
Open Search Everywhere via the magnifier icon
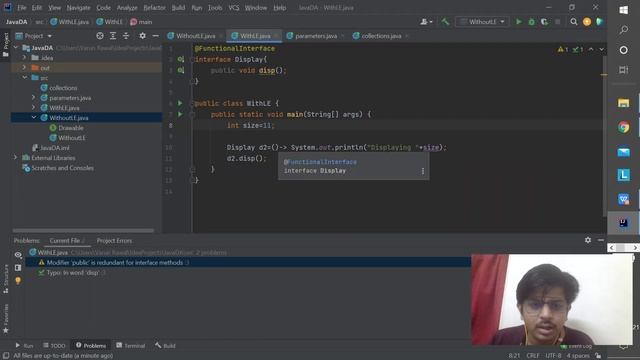(573, 22)
